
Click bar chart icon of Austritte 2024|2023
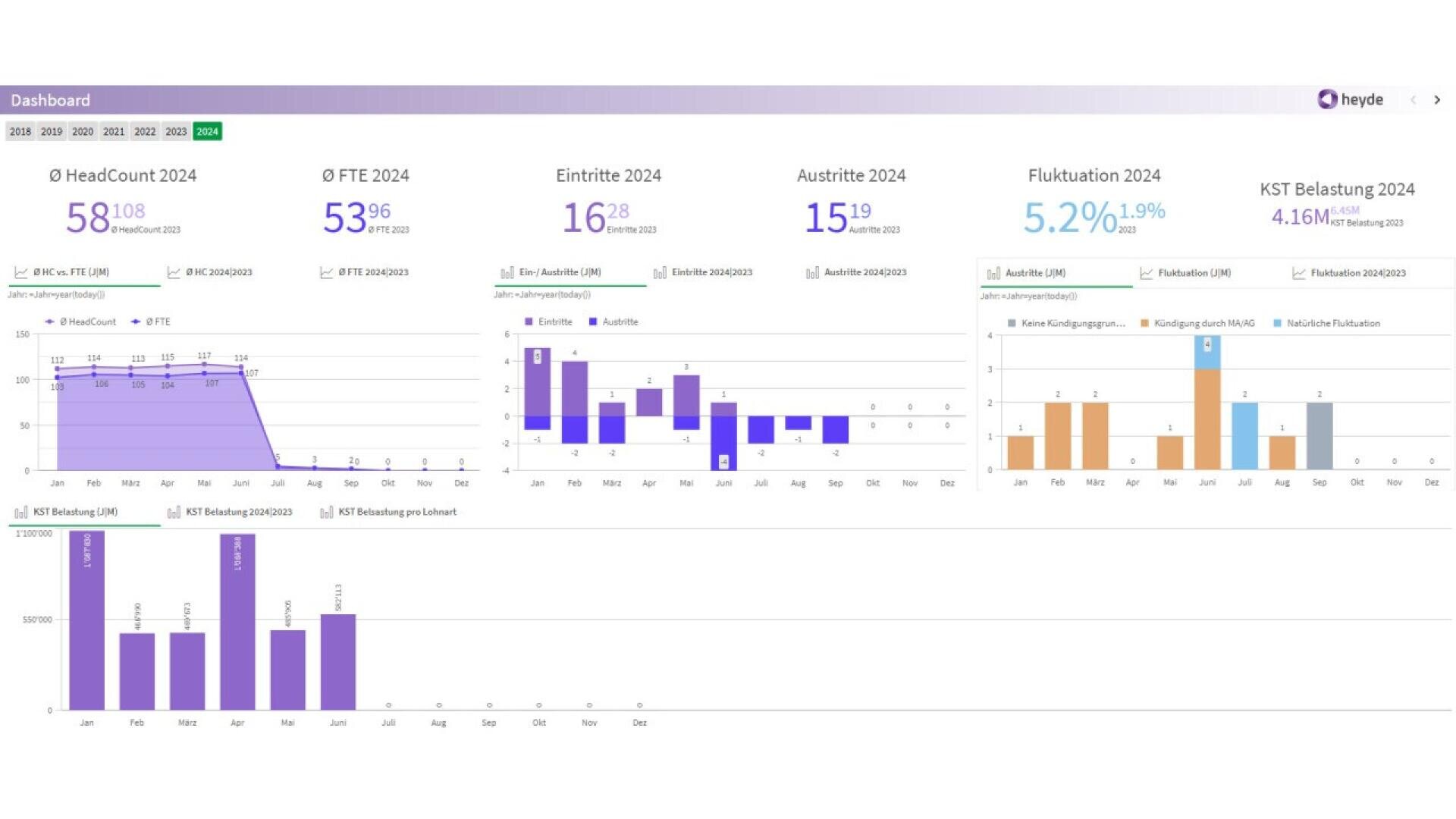(812, 272)
